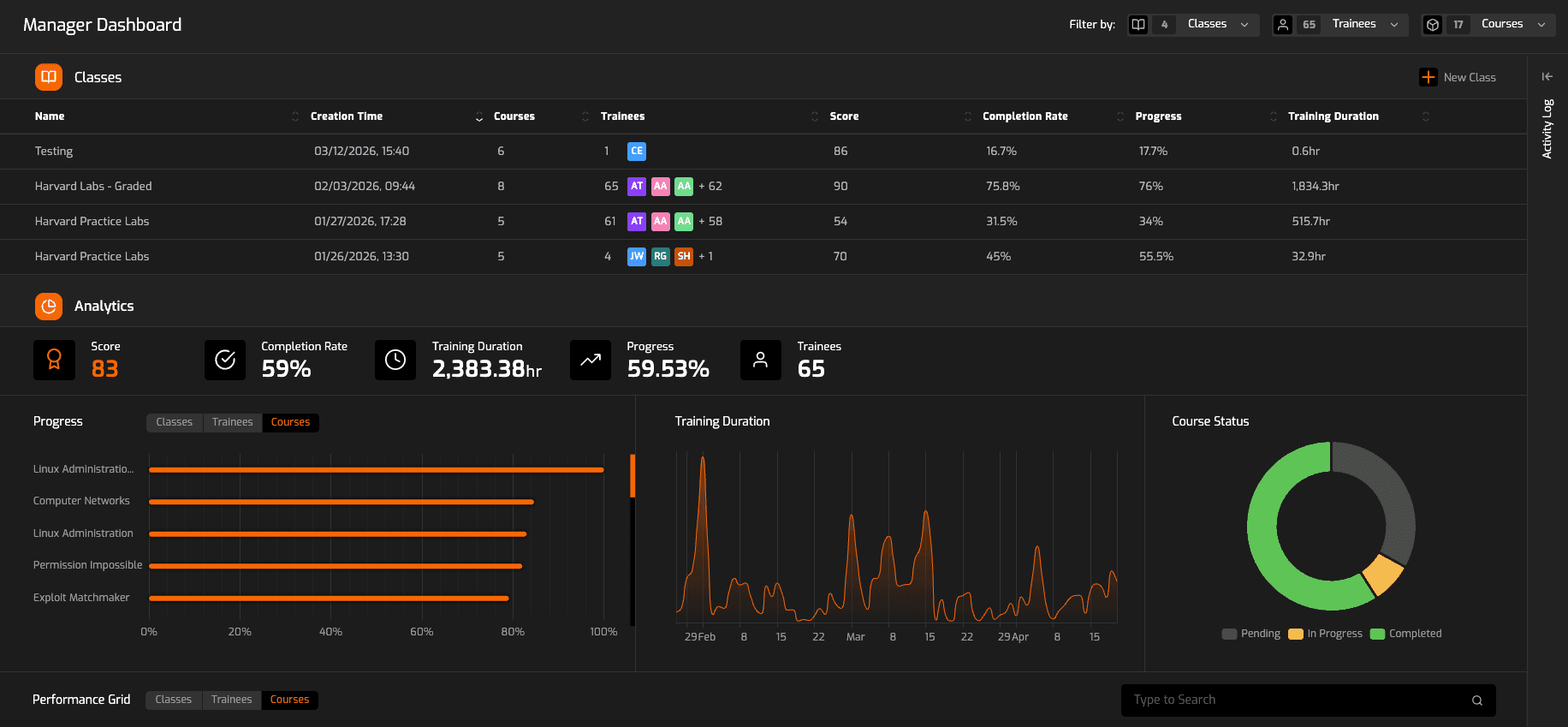This screenshot has width=1568, height=727.
Task: Switch Progress chart to Trainees tab
Action: [x=233, y=422]
